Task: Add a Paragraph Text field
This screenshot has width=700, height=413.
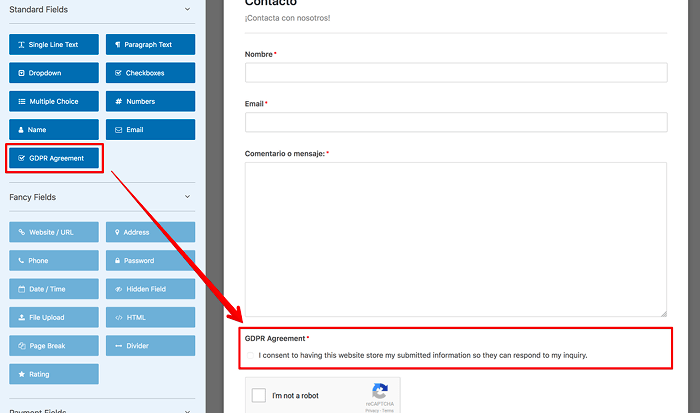Action: pyautogui.click(x=150, y=45)
